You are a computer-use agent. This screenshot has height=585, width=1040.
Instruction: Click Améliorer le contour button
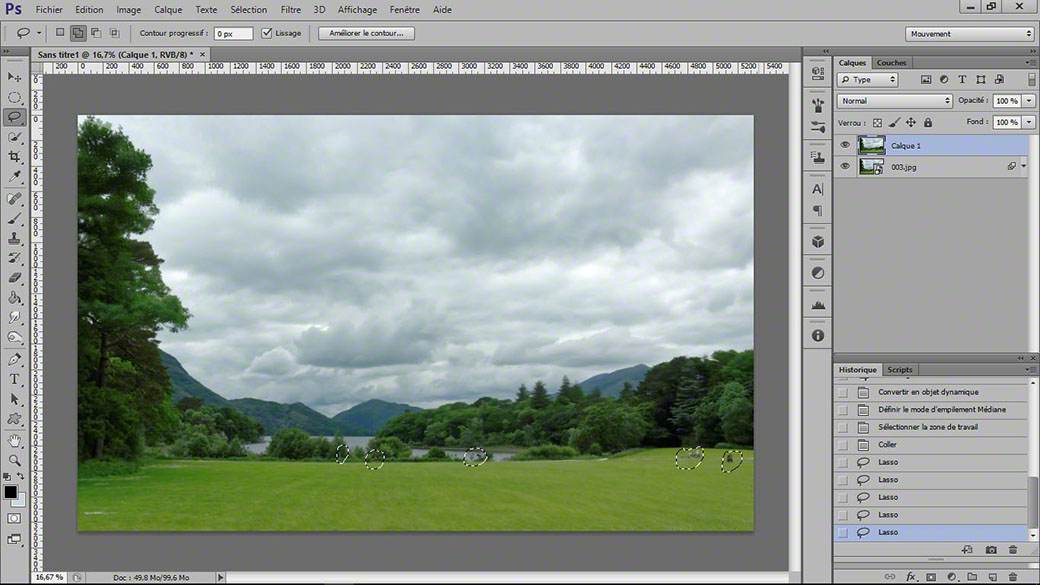pyautogui.click(x=366, y=33)
